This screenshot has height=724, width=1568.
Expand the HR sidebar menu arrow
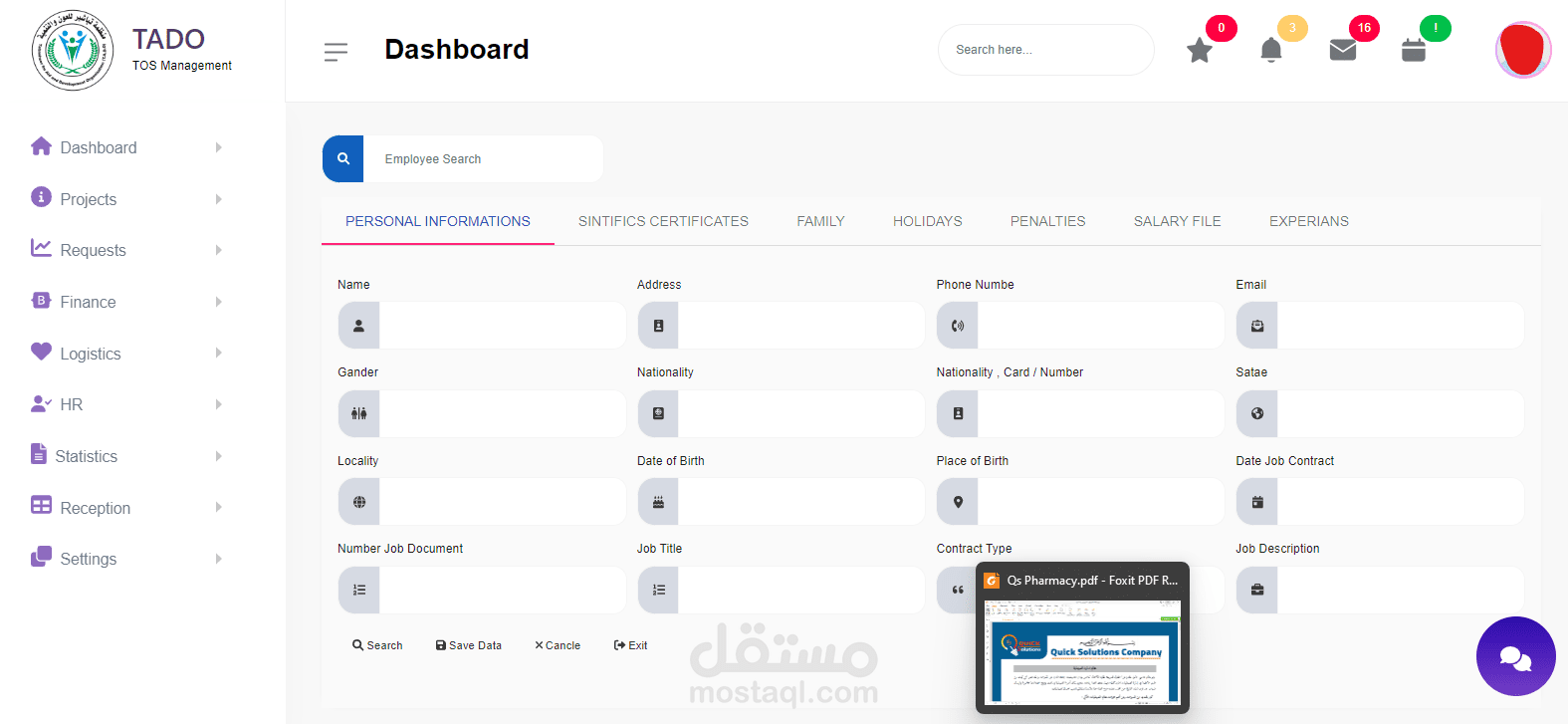click(219, 404)
